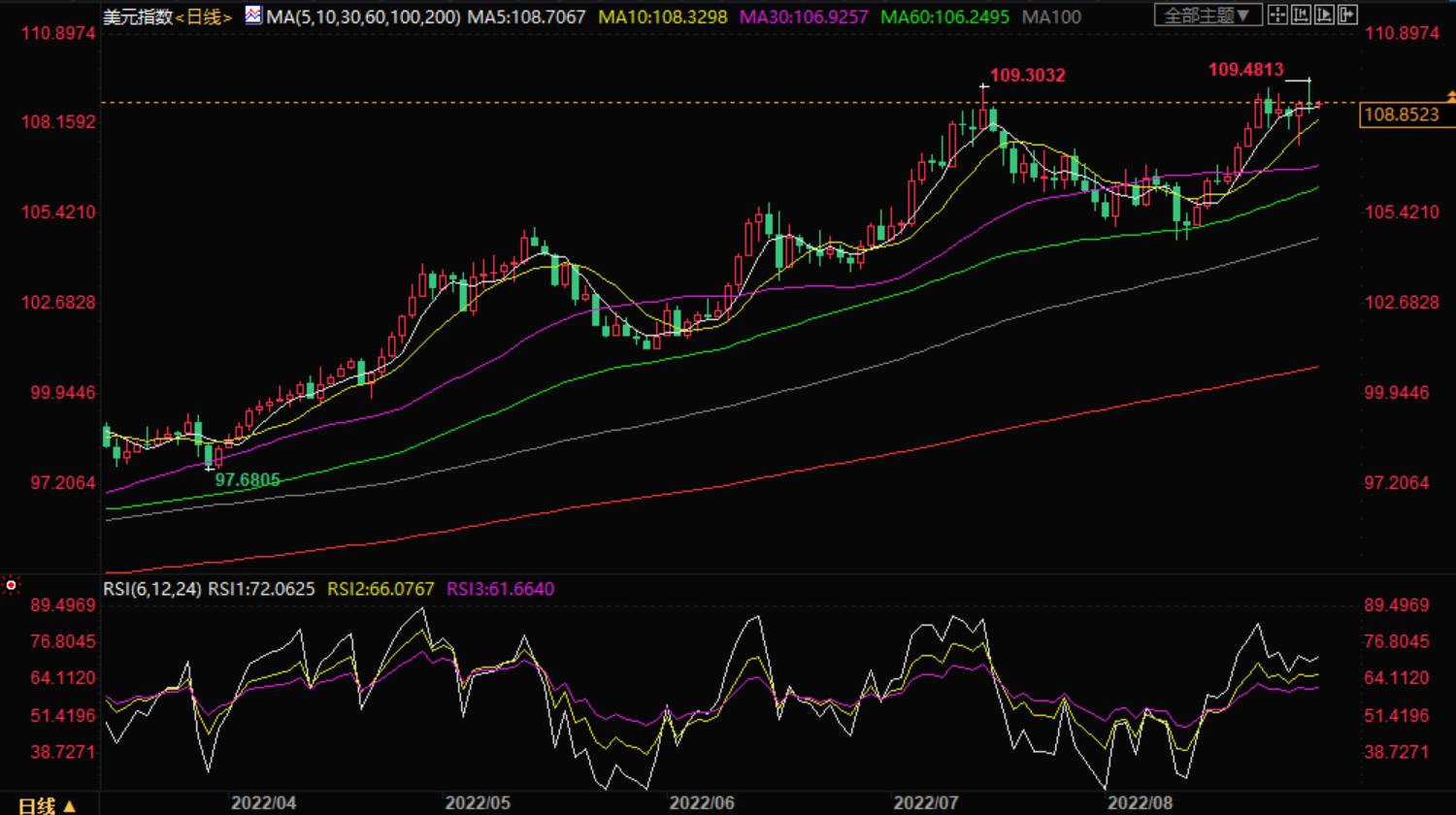1456x815 pixels.
Task: Click the interval range measurement icon
Action: click(1301, 15)
